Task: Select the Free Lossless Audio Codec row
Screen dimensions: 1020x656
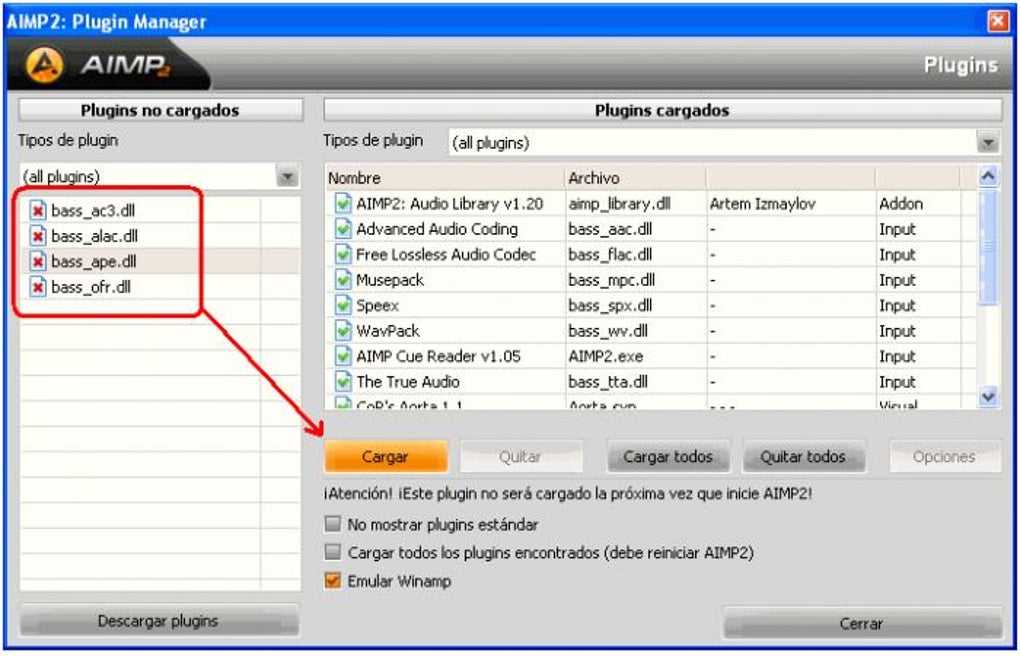Action: (651, 254)
